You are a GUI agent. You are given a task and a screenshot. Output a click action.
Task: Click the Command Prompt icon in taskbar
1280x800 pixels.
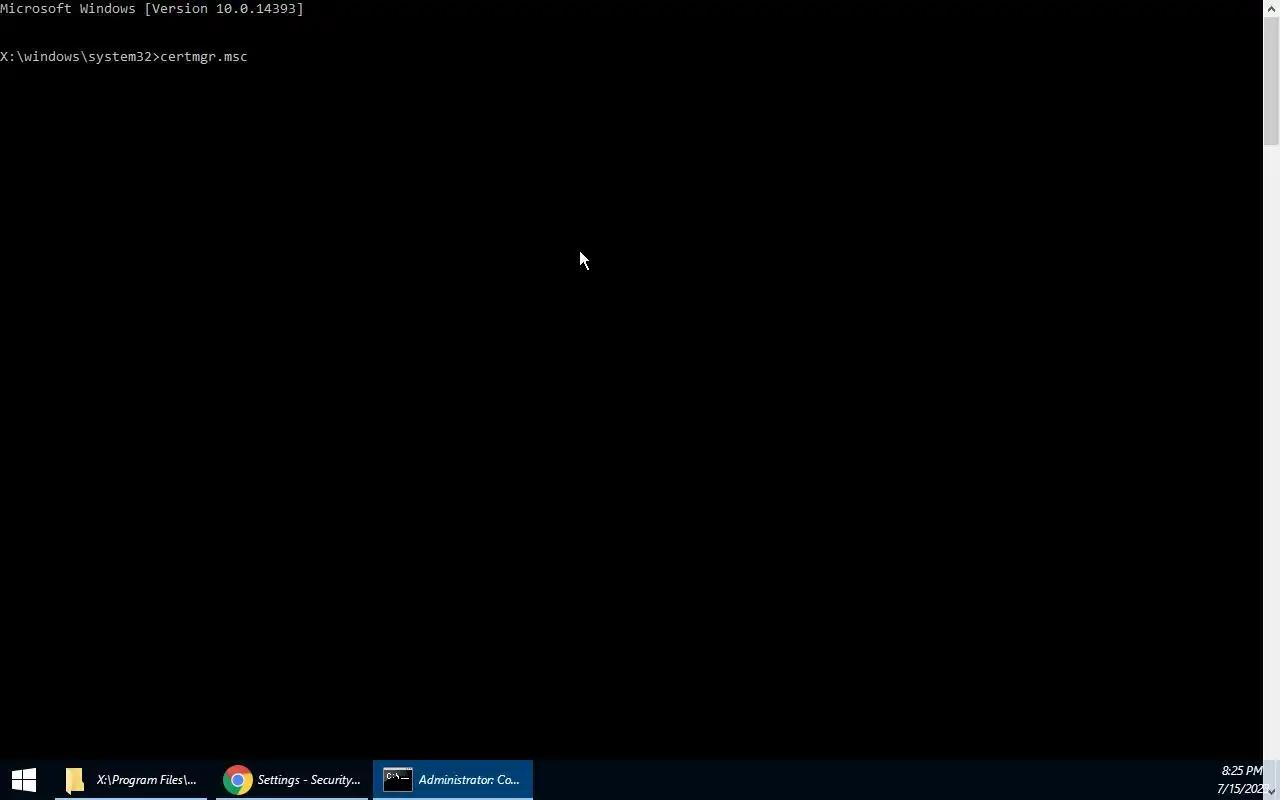(398, 780)
